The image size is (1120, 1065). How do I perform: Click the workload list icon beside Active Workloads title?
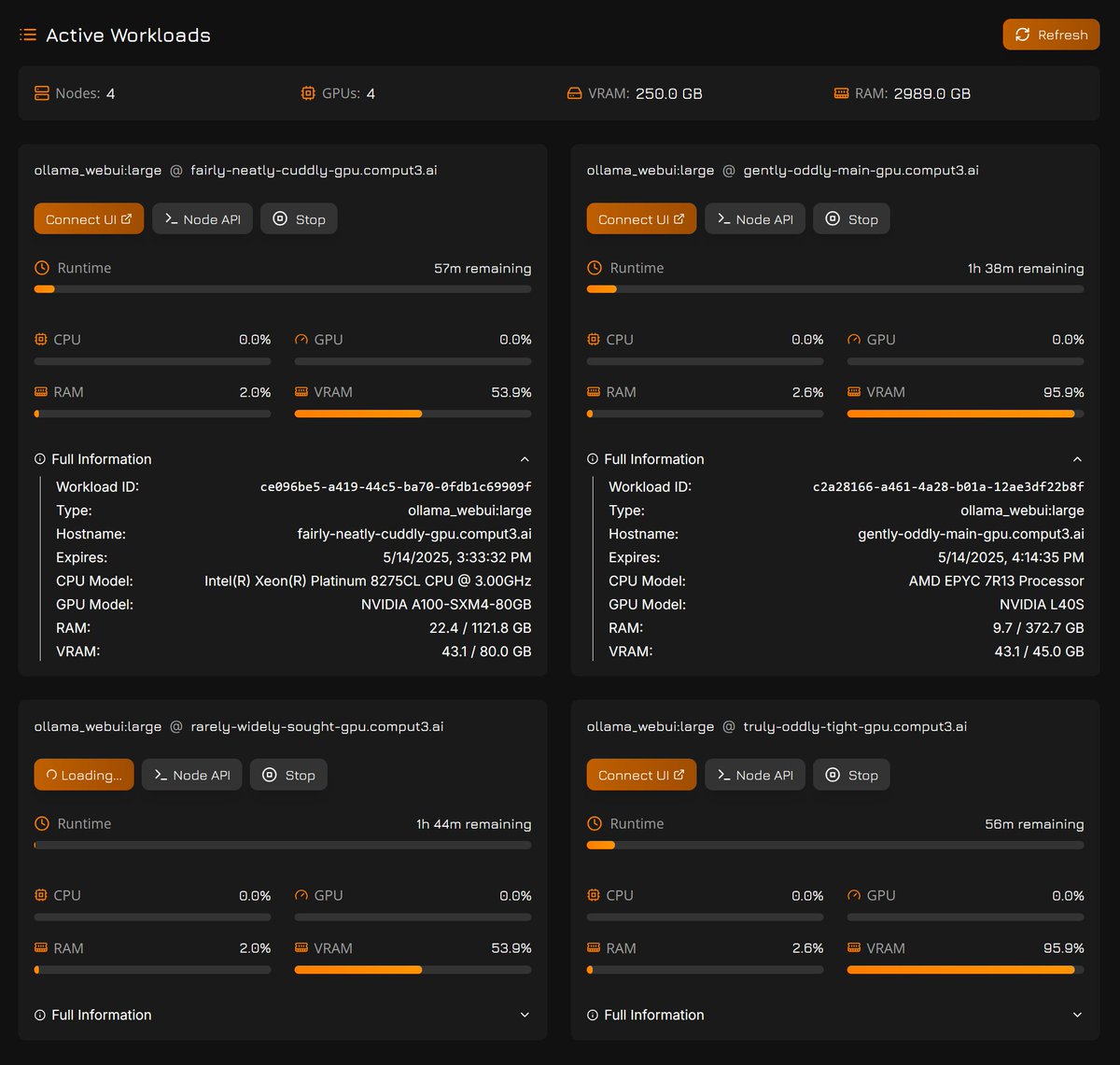[27, 35]
